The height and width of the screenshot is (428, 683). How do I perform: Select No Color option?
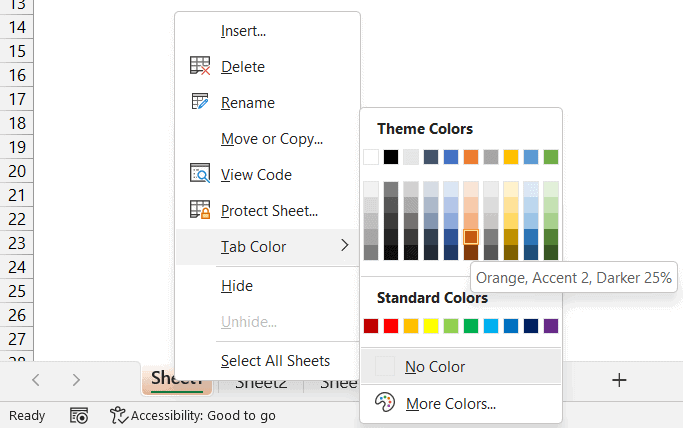[435, 367]
